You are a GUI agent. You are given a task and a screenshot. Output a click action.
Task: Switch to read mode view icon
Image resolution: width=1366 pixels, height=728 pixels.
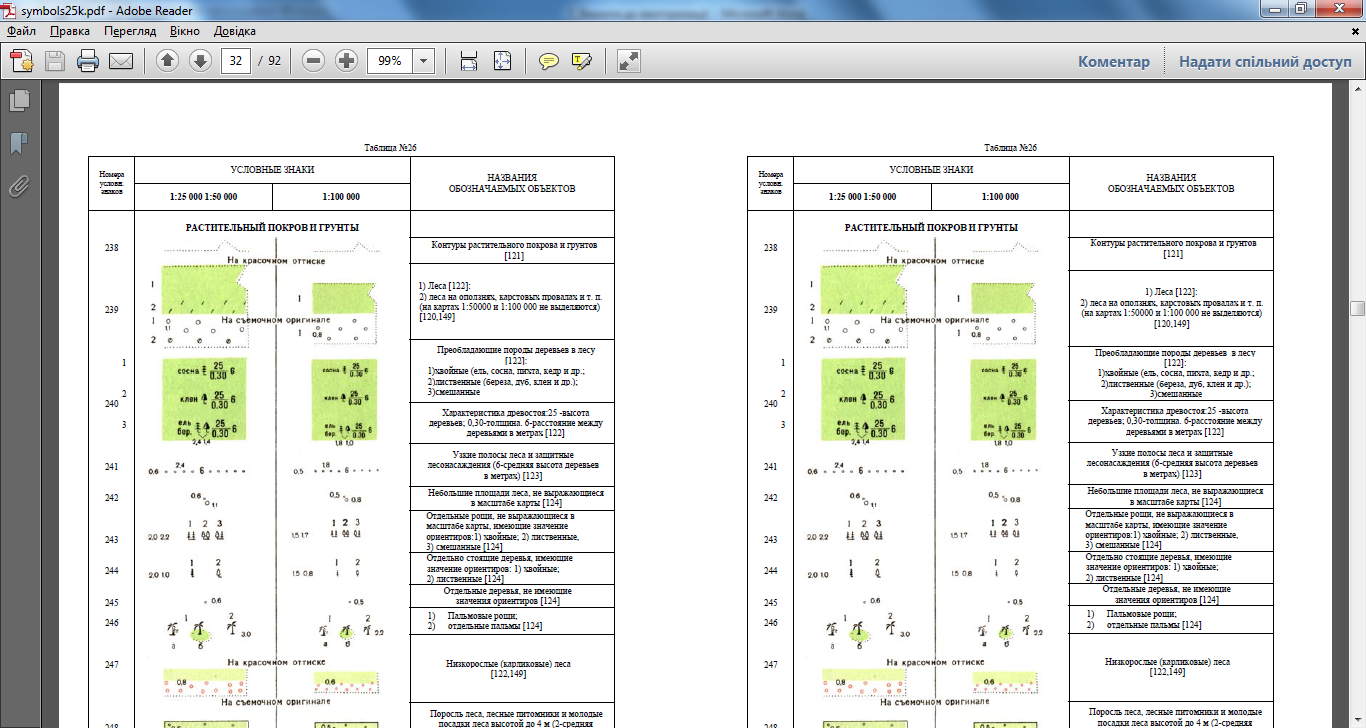click(x=629, y=61)
